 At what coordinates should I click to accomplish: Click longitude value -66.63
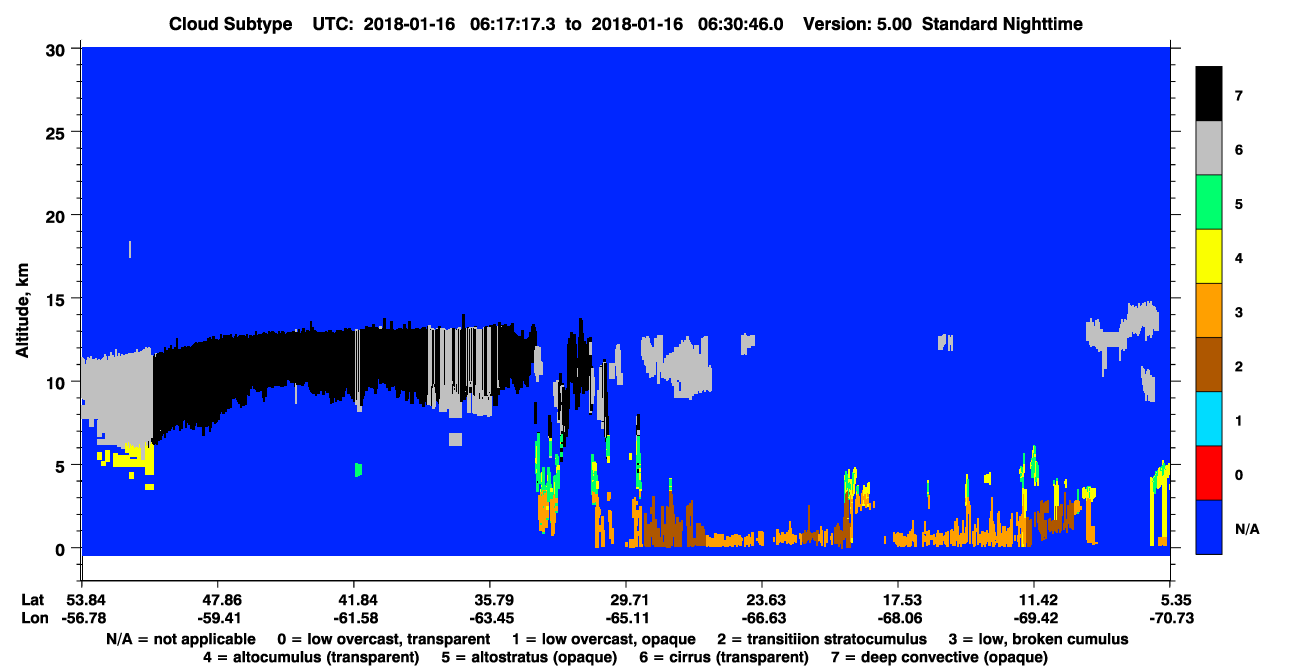(x=762, y=618)
